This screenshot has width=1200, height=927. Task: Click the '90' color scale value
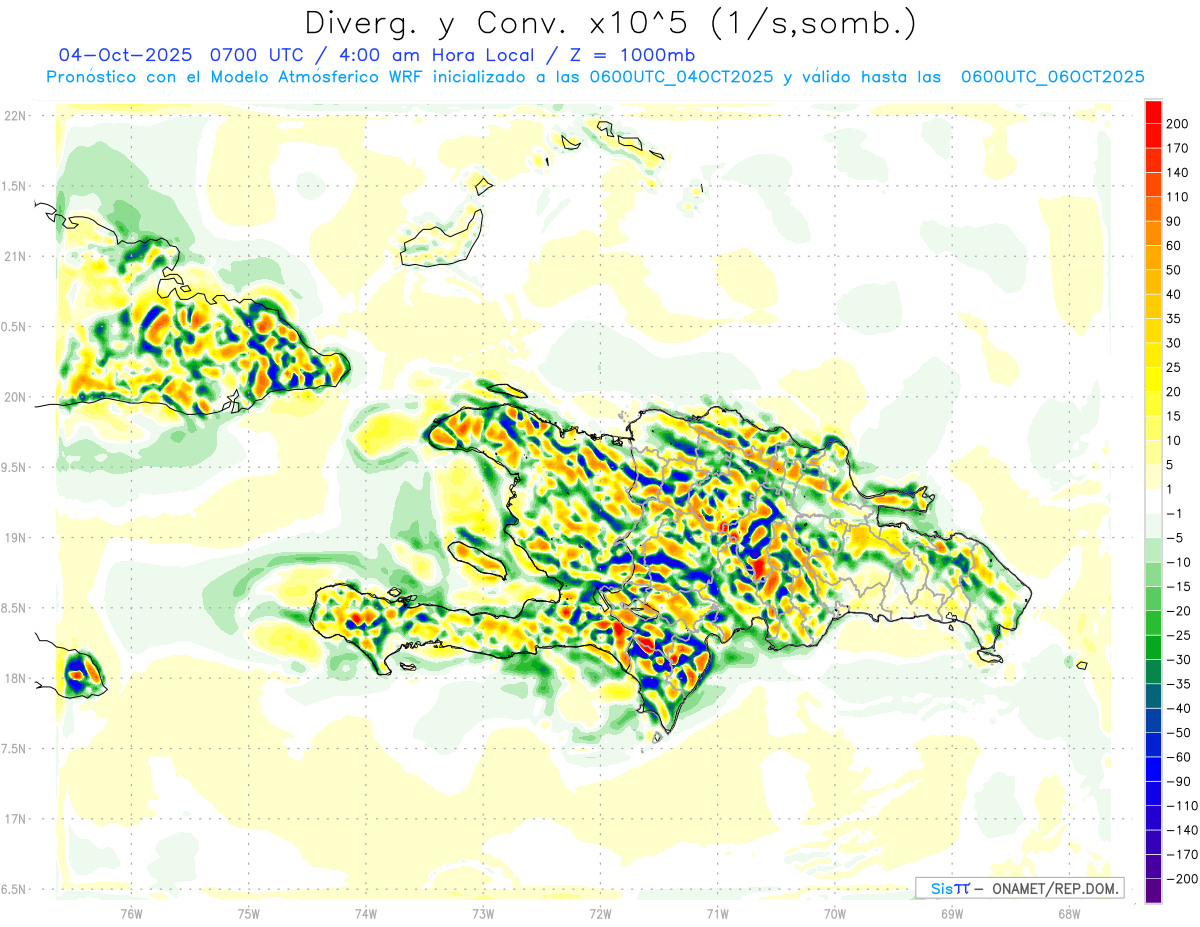click(x=1173, y=222)
